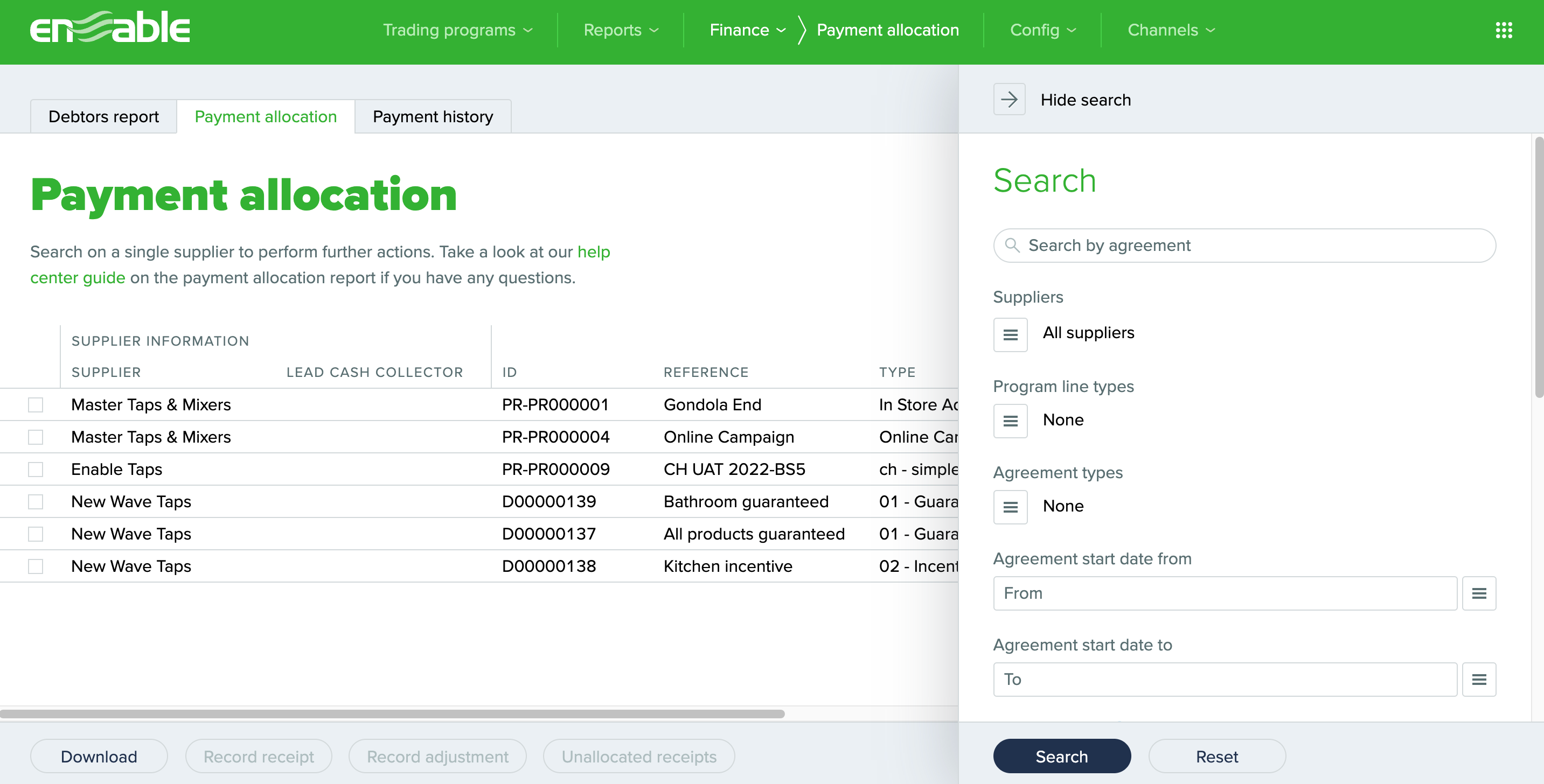Select the Enable Taps row checkbox
Screen dimensions: 1544x784
36,470
